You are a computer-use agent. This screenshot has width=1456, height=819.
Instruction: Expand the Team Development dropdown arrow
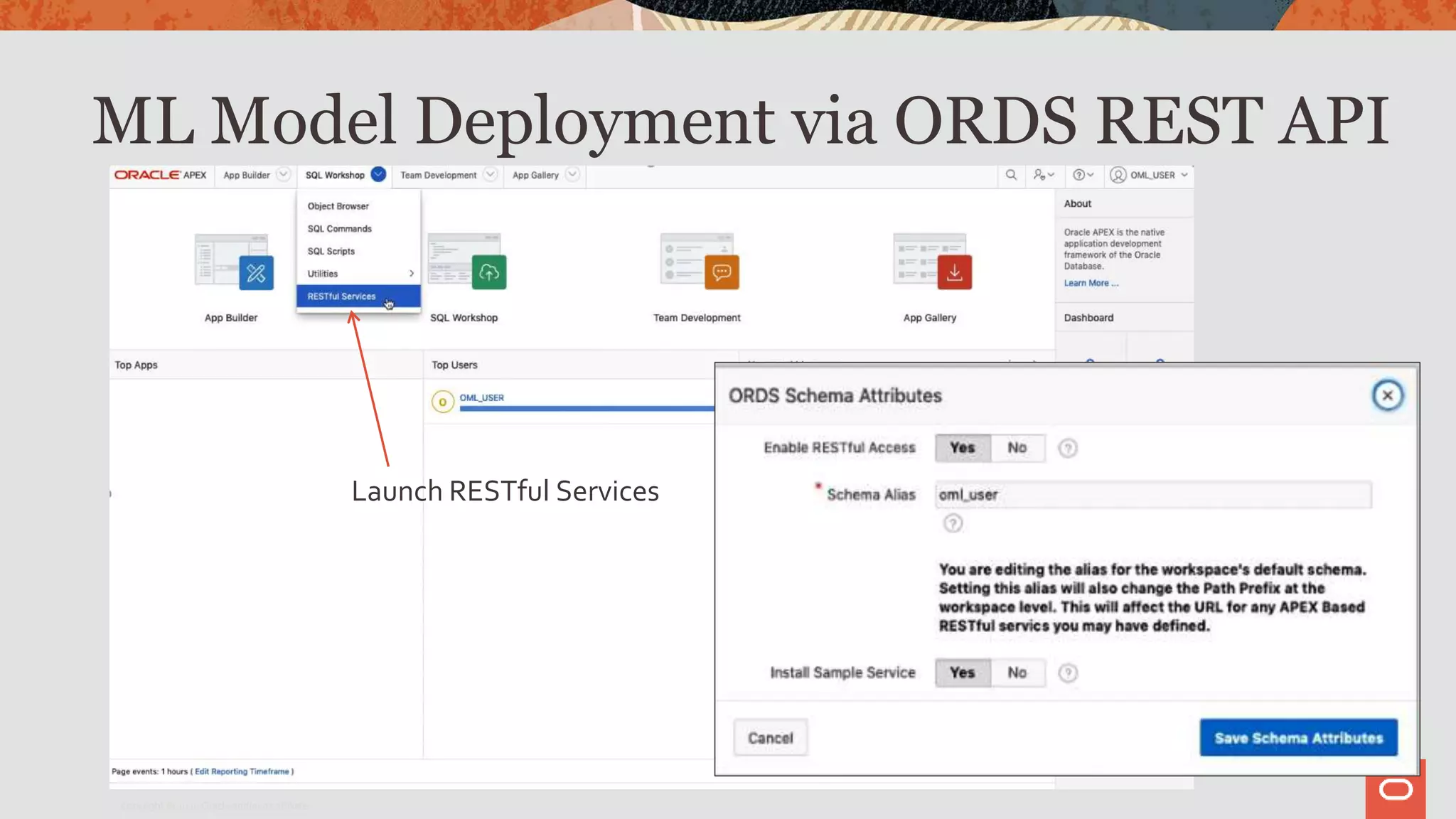[x=490, y=174]
